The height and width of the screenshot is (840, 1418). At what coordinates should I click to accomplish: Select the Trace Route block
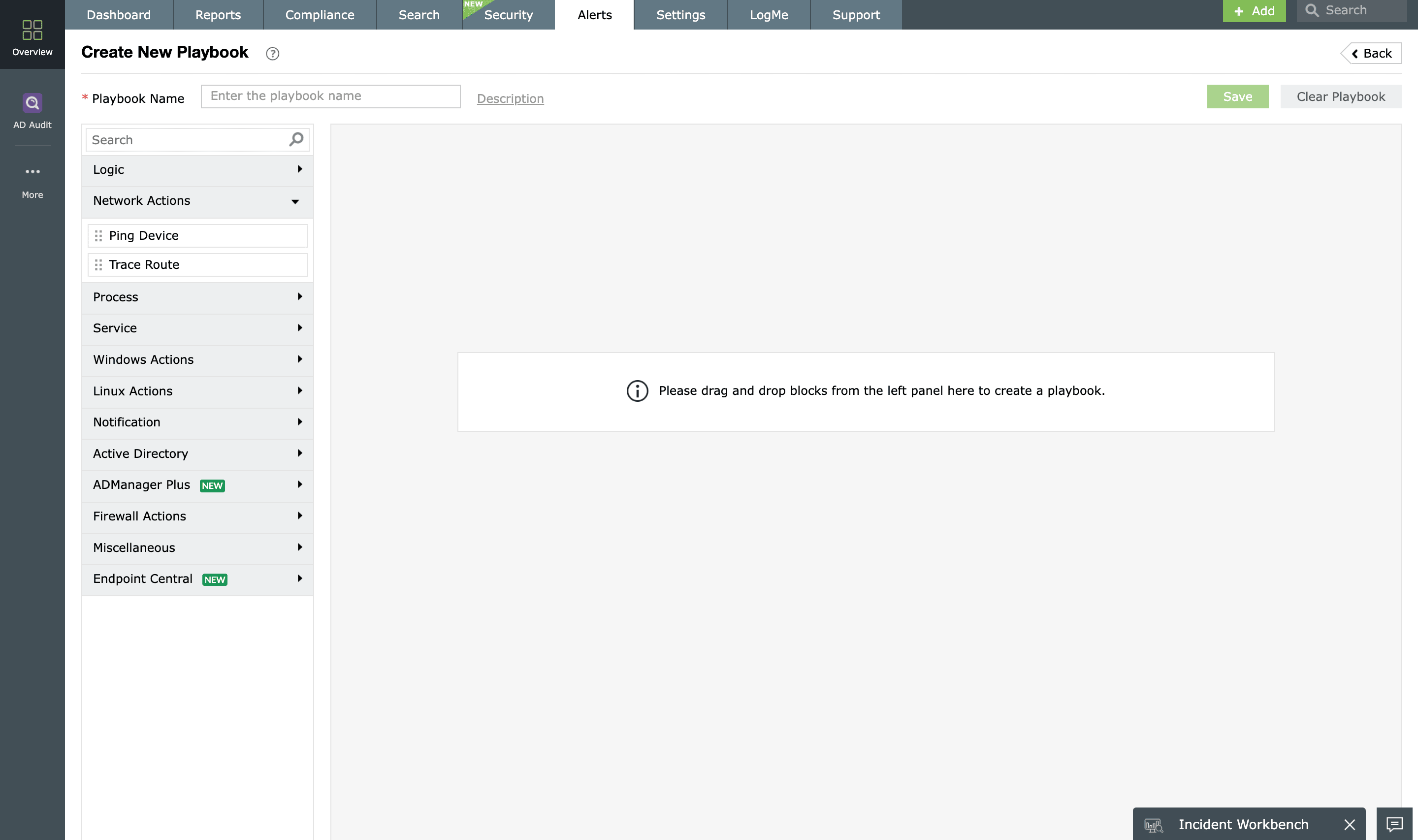click(198, 265)
